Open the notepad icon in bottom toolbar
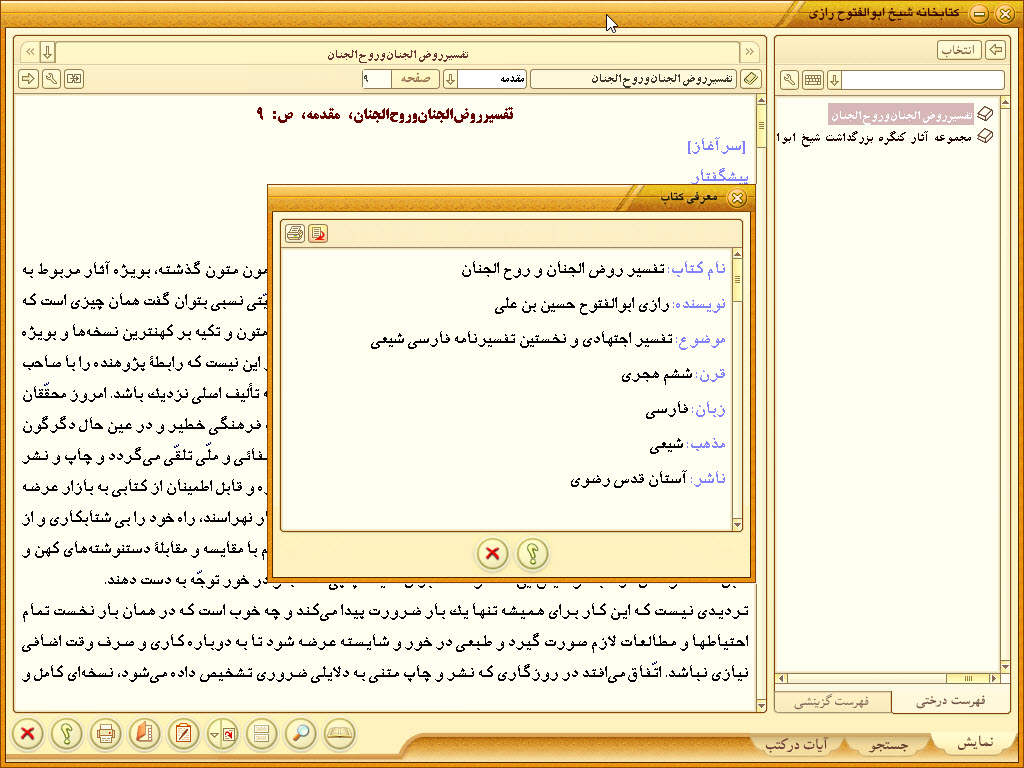Screen dimensions: 1024x768 [x=184, y=733]
